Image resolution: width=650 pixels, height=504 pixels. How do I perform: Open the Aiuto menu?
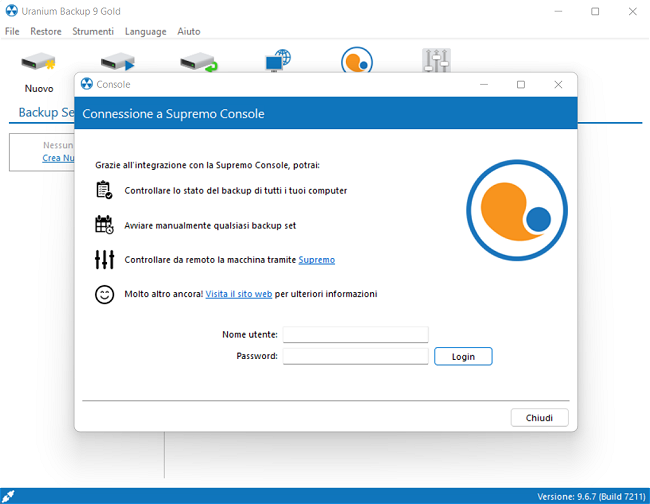coord(189,32)
